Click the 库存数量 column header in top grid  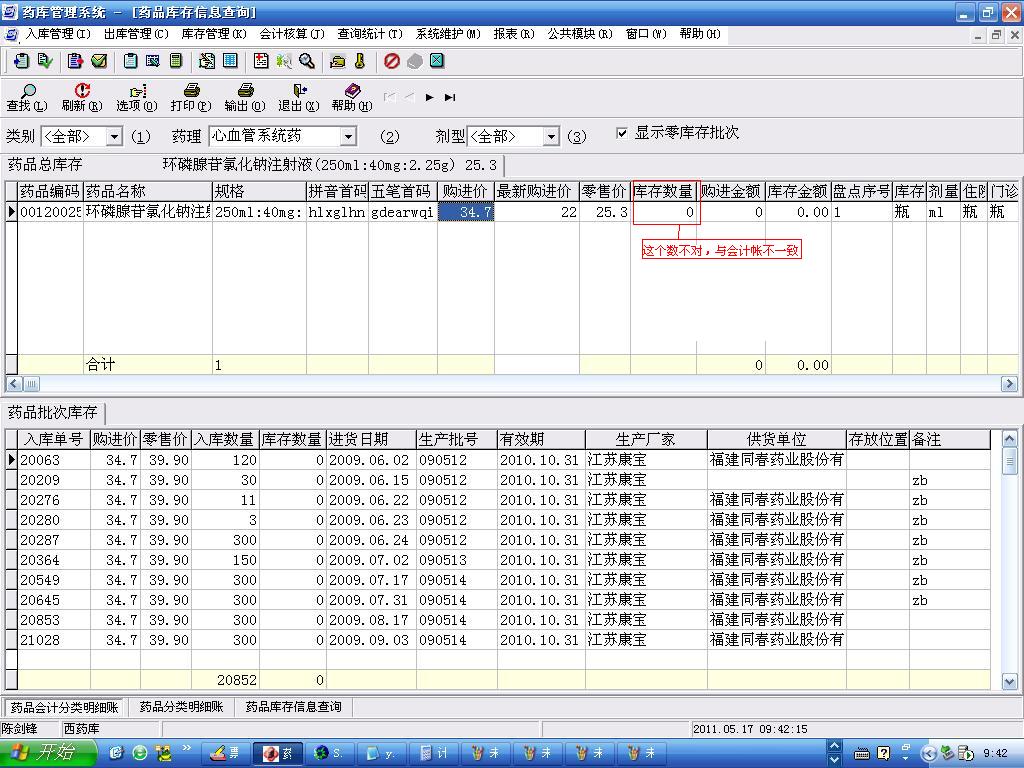664,191
